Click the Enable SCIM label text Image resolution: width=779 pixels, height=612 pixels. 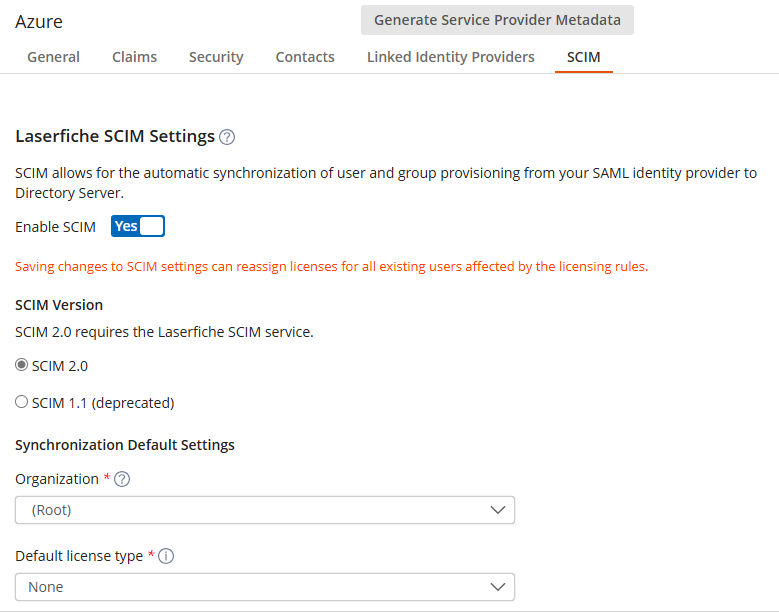coord(55,227)
